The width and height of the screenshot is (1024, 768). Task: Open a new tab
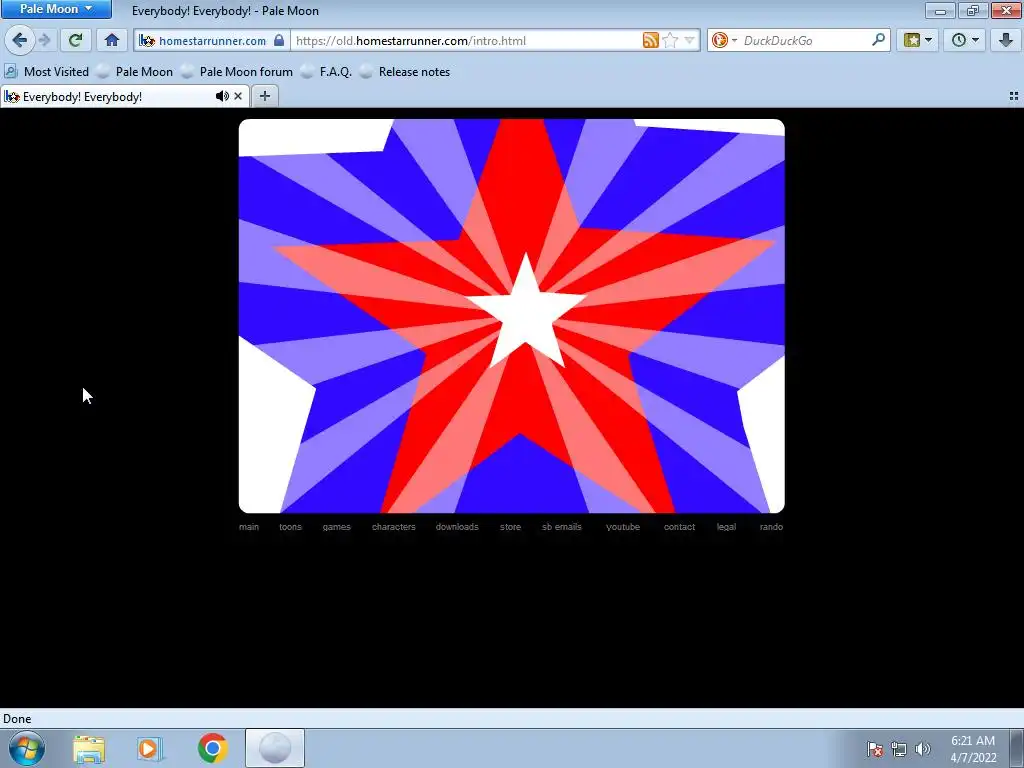click(x=264, y=96)
